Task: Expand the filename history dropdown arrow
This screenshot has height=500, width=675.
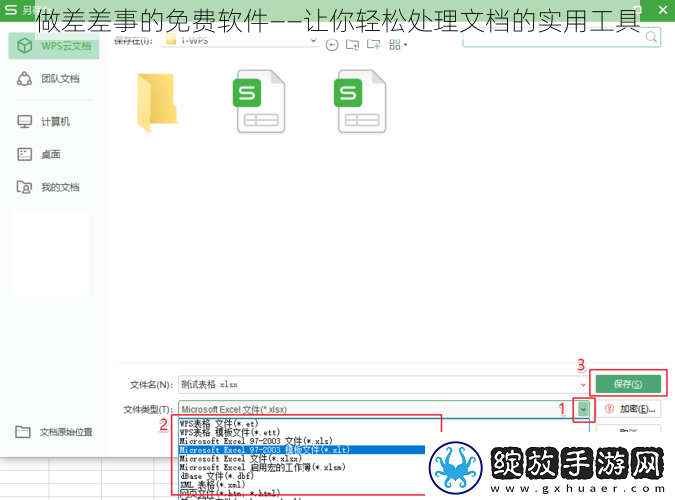Action: pos(583,385)
